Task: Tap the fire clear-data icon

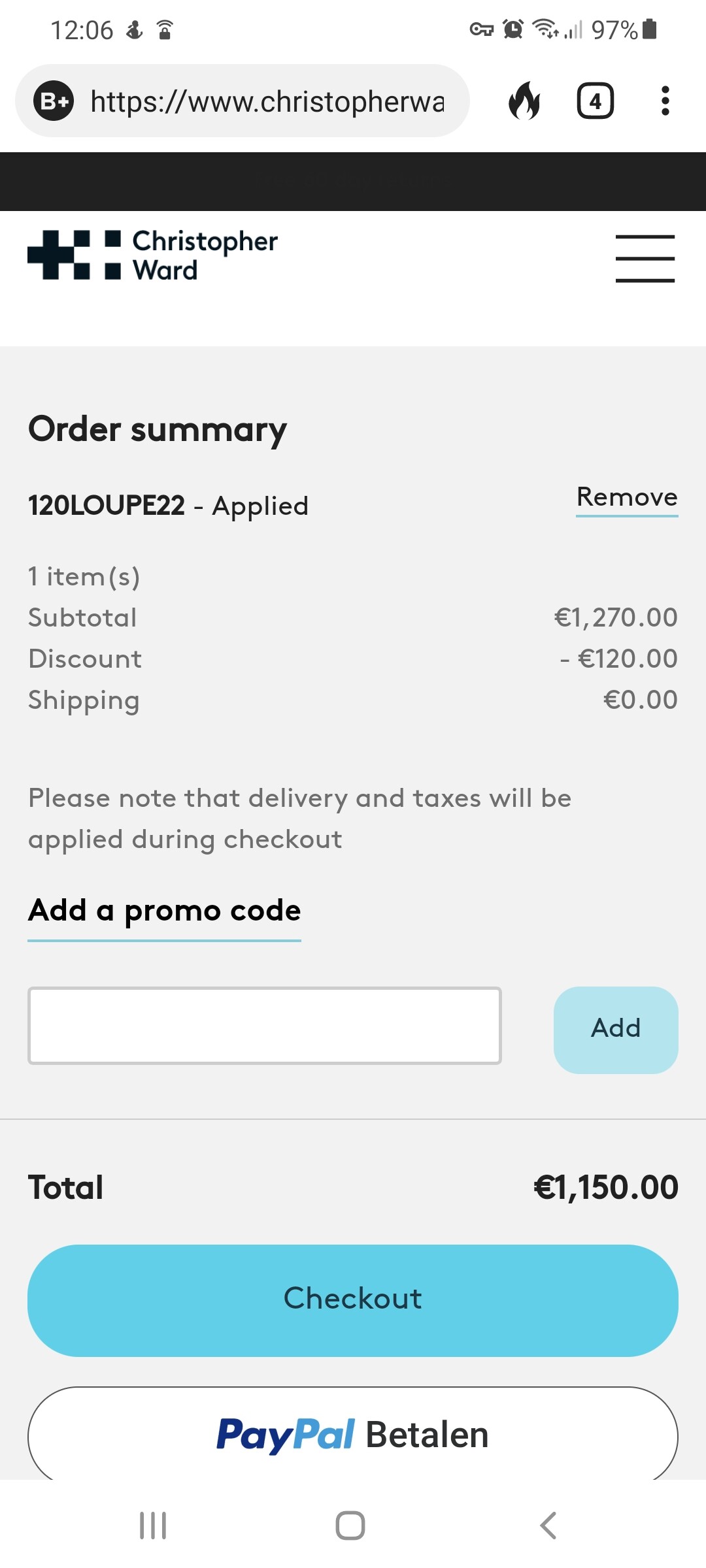Action: point(524,101)
